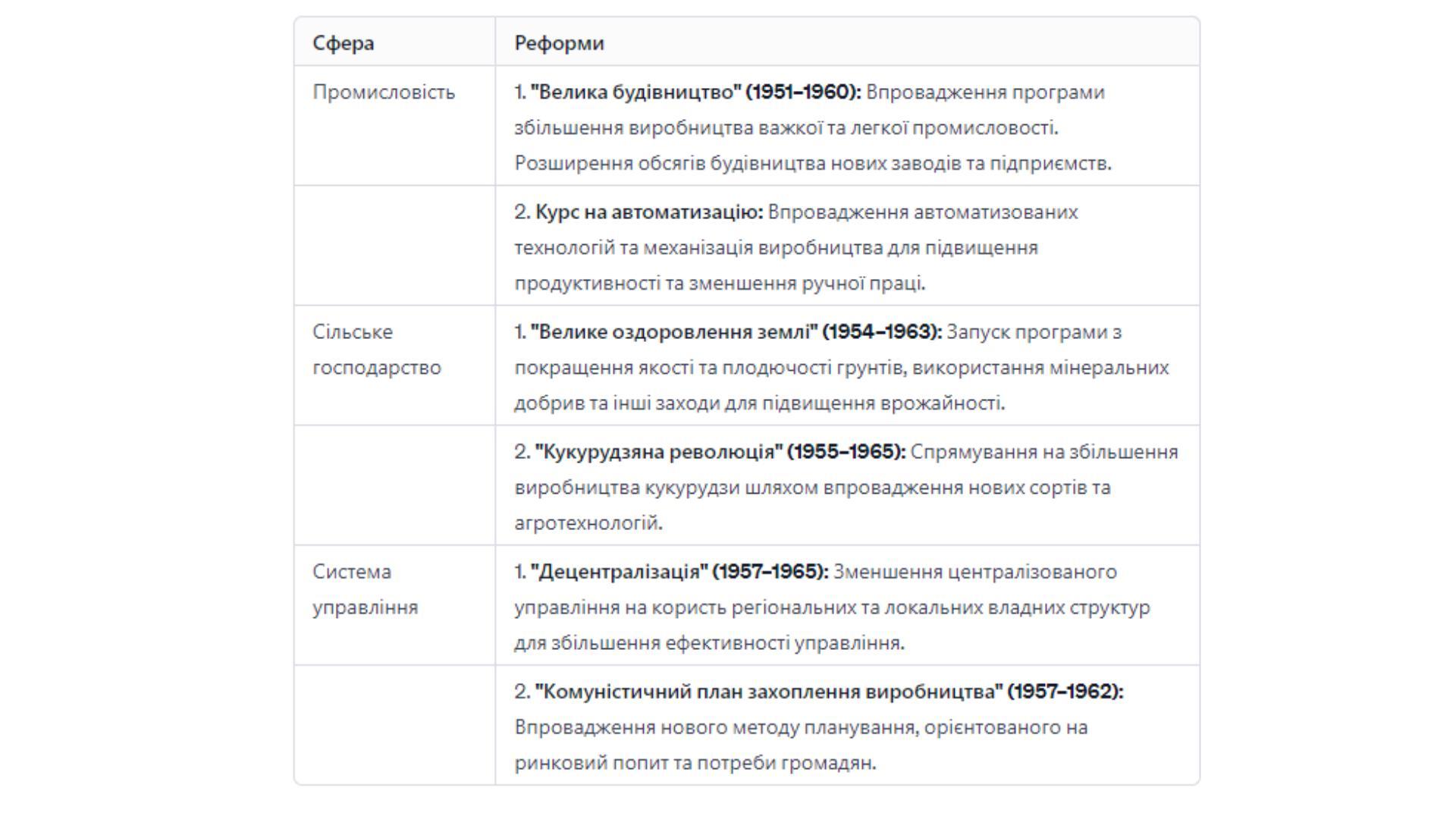Select the "Промисловість" cell
1456x819 pixels.
(x=384, y=92)
